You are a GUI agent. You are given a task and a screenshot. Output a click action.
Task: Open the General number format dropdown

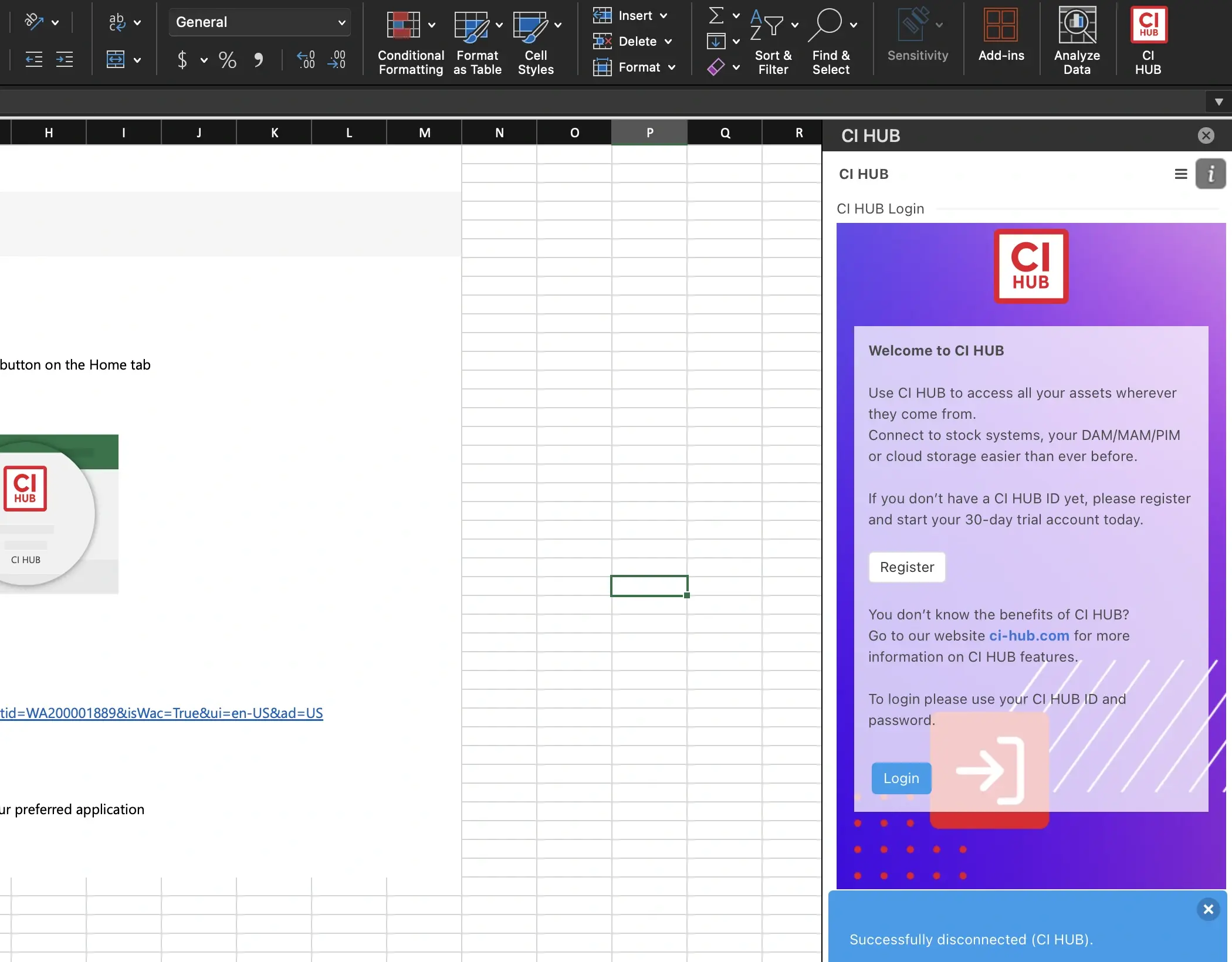(x=260, y=22)
